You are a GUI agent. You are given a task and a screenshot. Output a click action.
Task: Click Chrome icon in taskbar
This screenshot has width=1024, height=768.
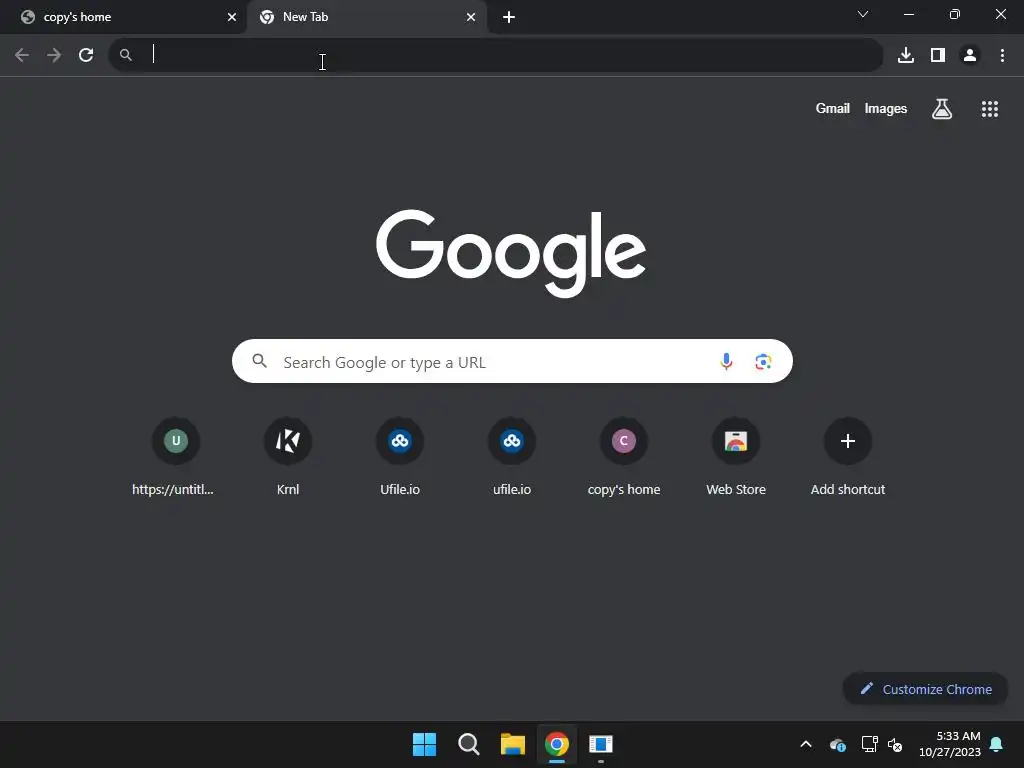[x=557, y=744]
